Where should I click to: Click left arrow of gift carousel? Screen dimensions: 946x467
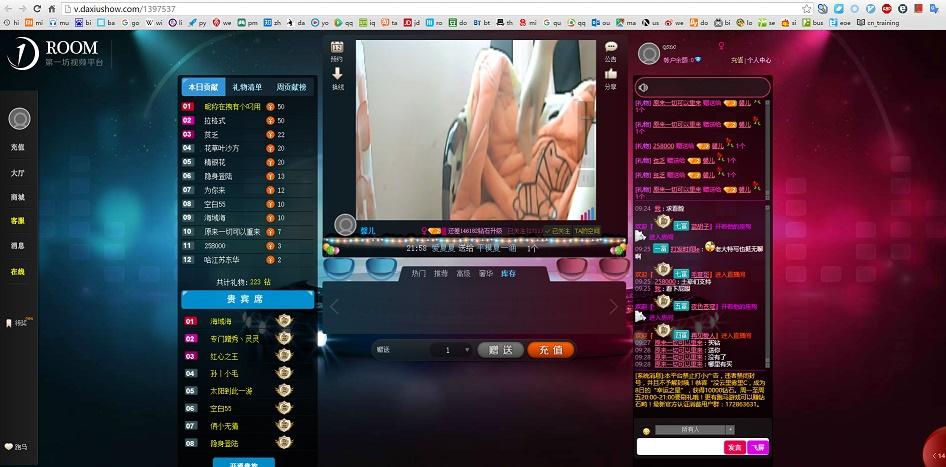(334, 307)
